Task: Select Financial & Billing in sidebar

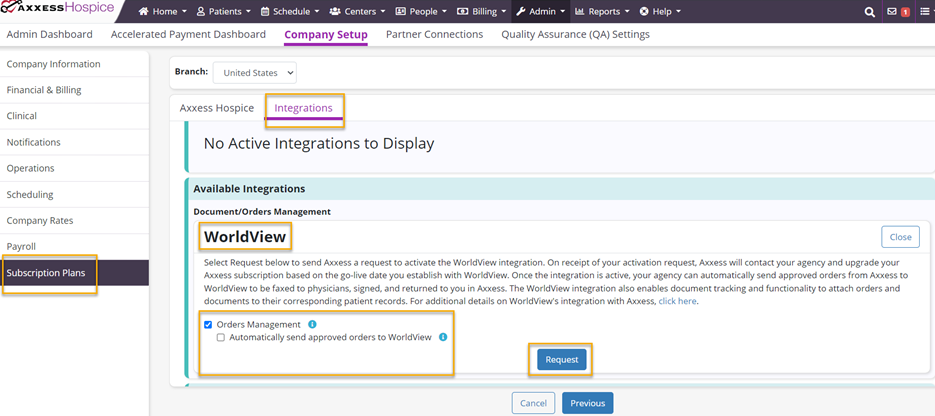Action: 44,90
